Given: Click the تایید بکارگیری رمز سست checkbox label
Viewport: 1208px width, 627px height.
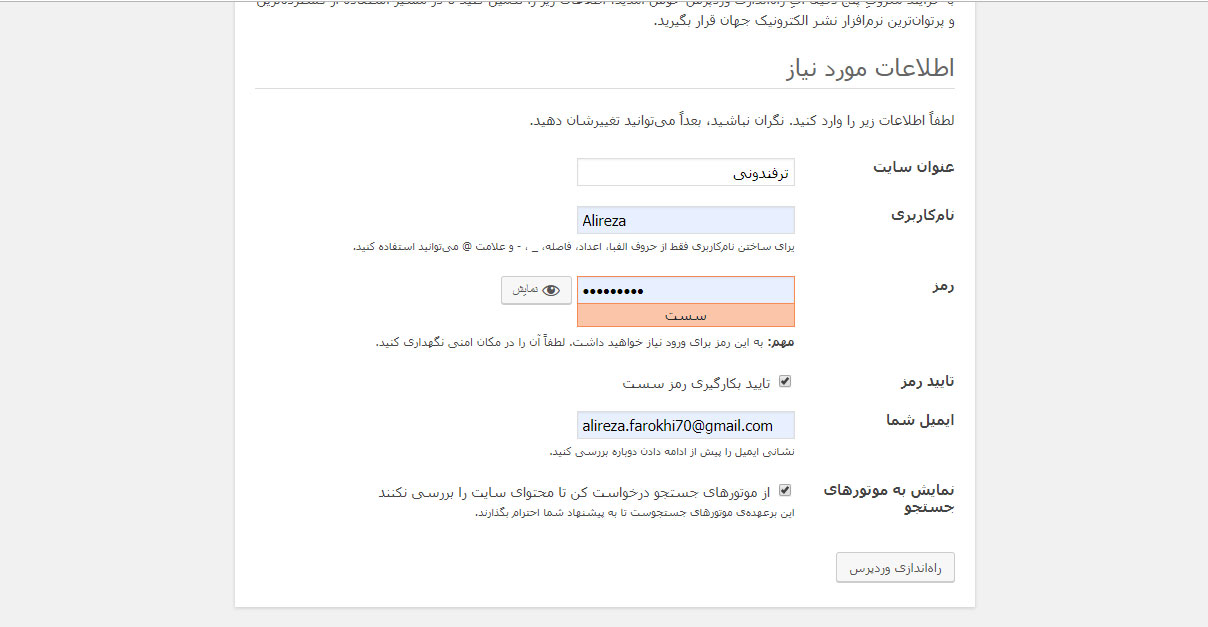Looking at the screenshot, I should [697, 383].
